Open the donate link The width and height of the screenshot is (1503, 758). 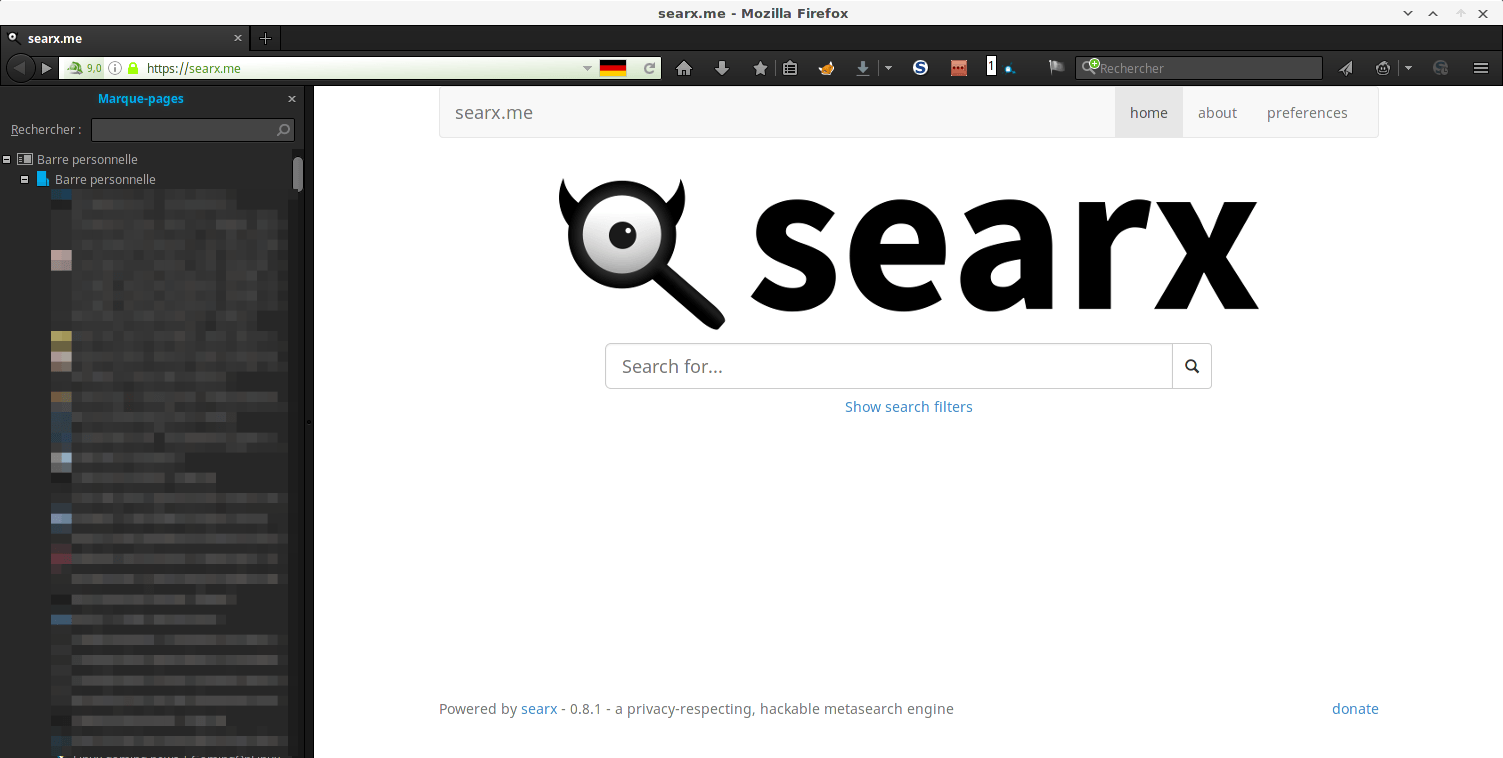click(1355, 709)
